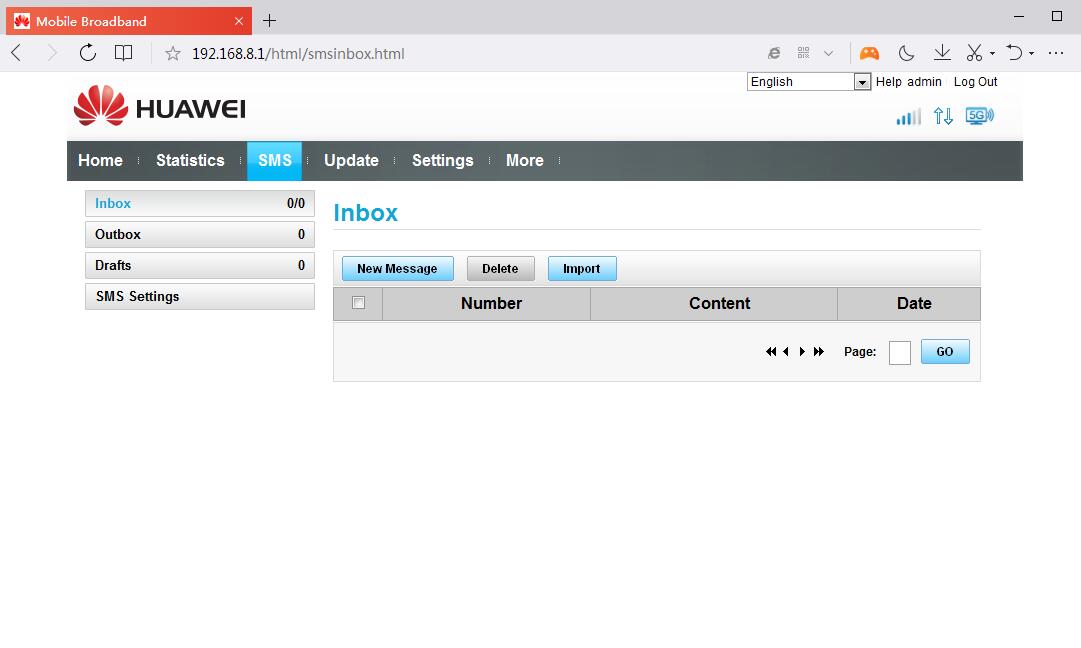Image resolution: width=1081 pixels, height=648 pixels.
Task: Tick the select-all messages checkbox
Action: tap(359, 303)
